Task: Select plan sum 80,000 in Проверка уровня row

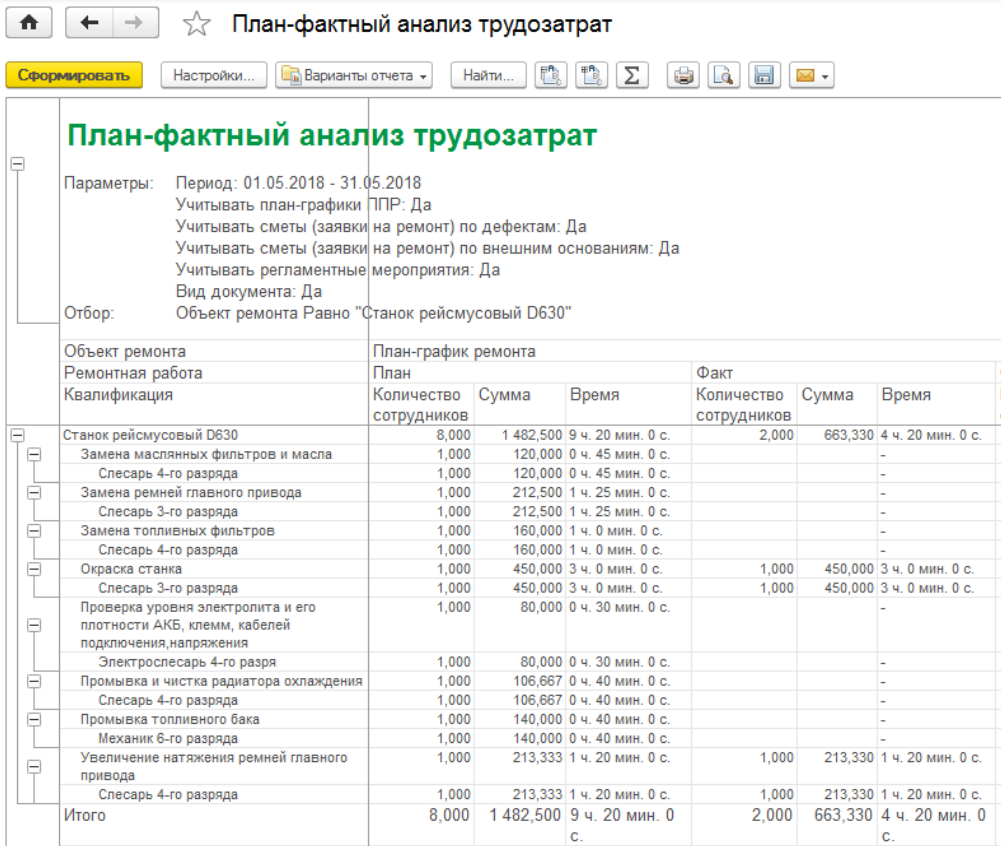Action: [541, 607]
